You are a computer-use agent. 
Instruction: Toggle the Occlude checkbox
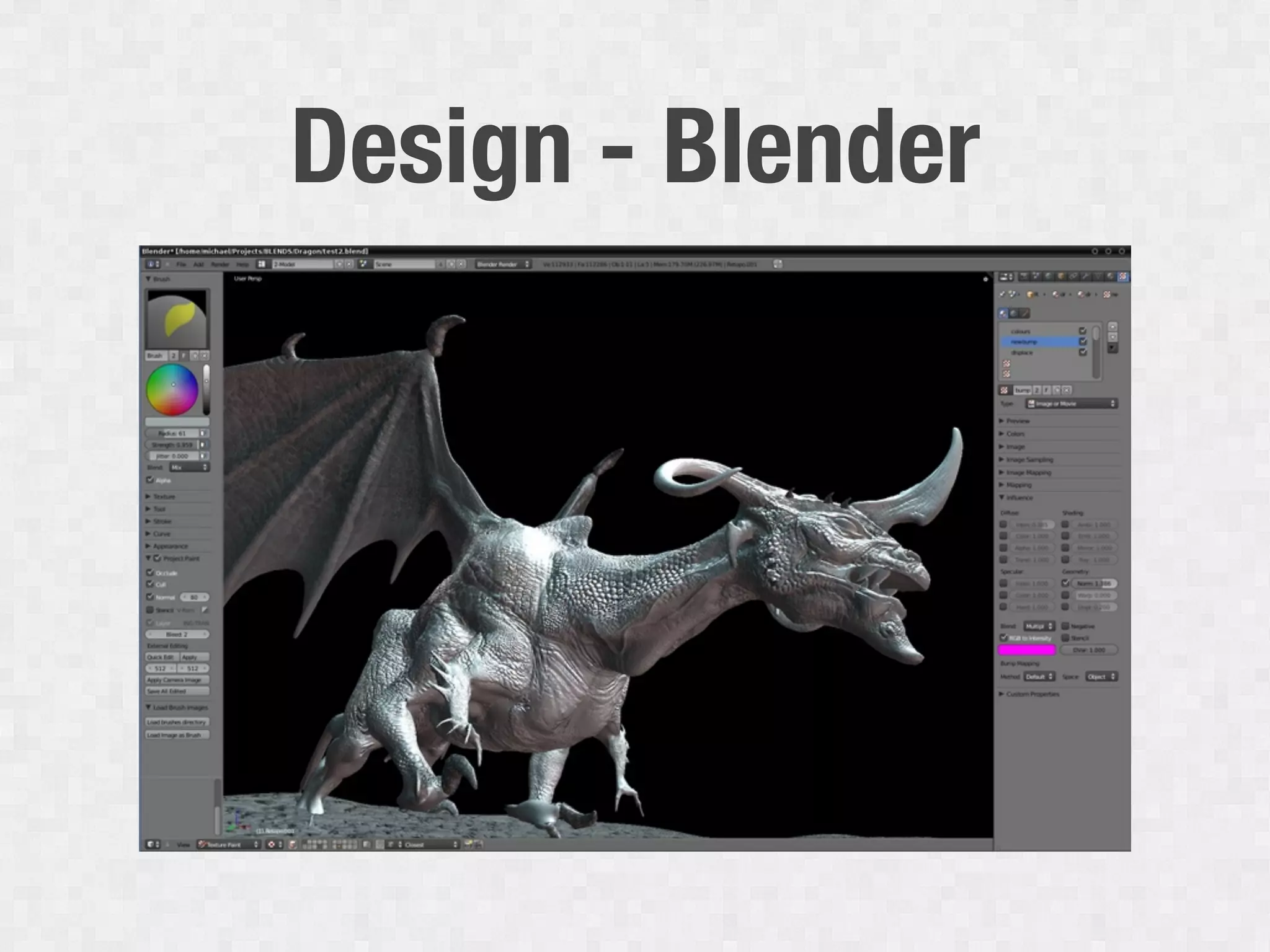(x=150, y=573)
